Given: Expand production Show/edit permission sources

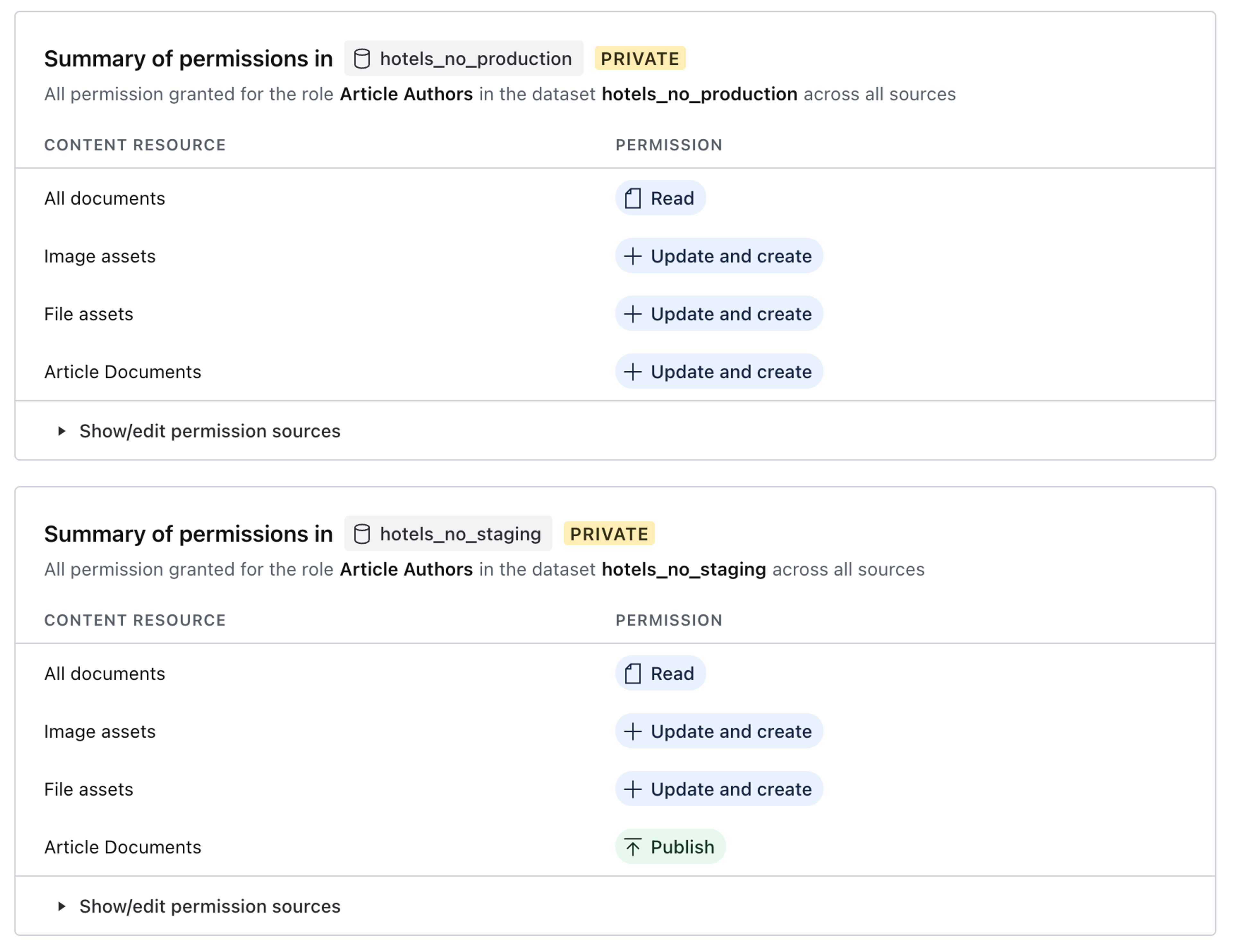Looking at the screenshot, I should pyautogui.click(x=209, y=431).
